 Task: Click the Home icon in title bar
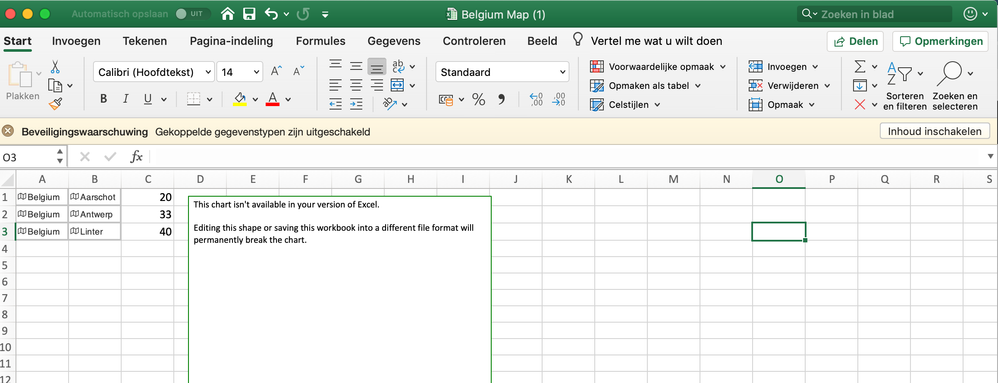point(228,14)
